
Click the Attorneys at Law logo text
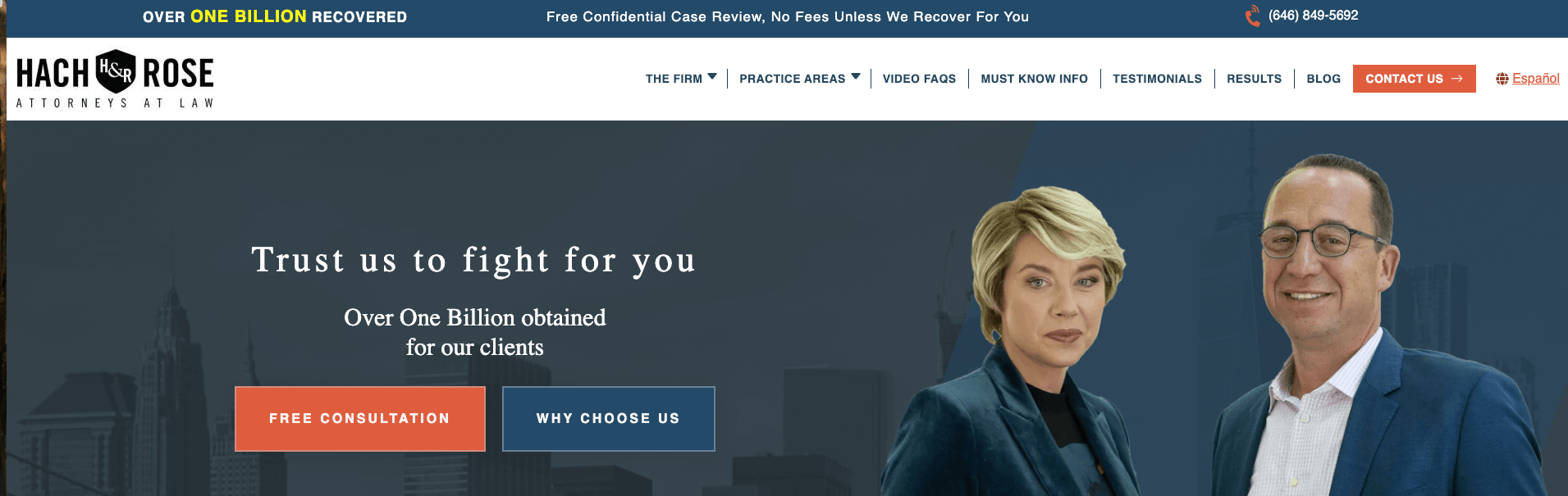click(x=115, y=103)
